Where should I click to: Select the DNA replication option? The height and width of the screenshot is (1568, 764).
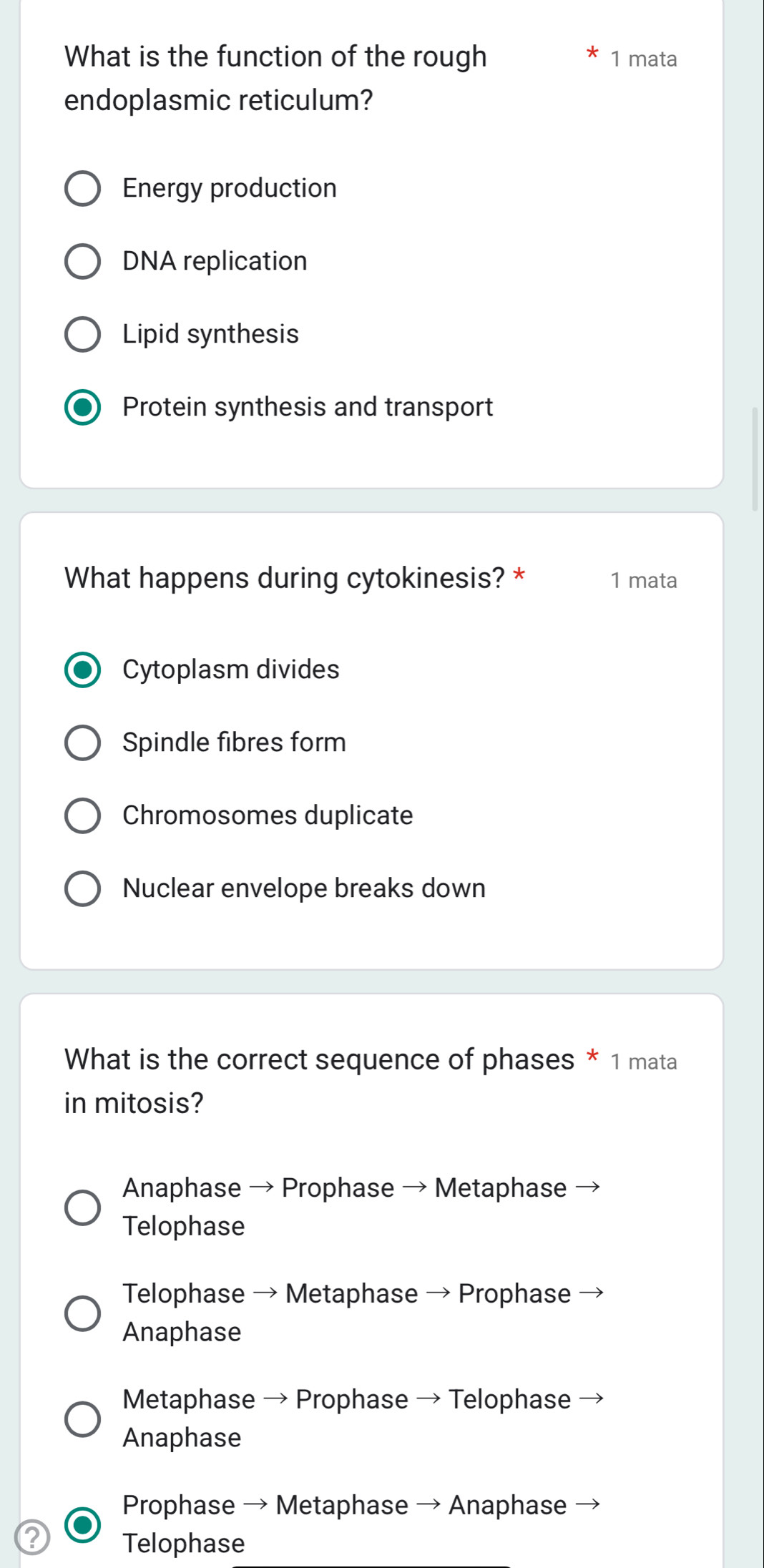(x=83, y=261)
